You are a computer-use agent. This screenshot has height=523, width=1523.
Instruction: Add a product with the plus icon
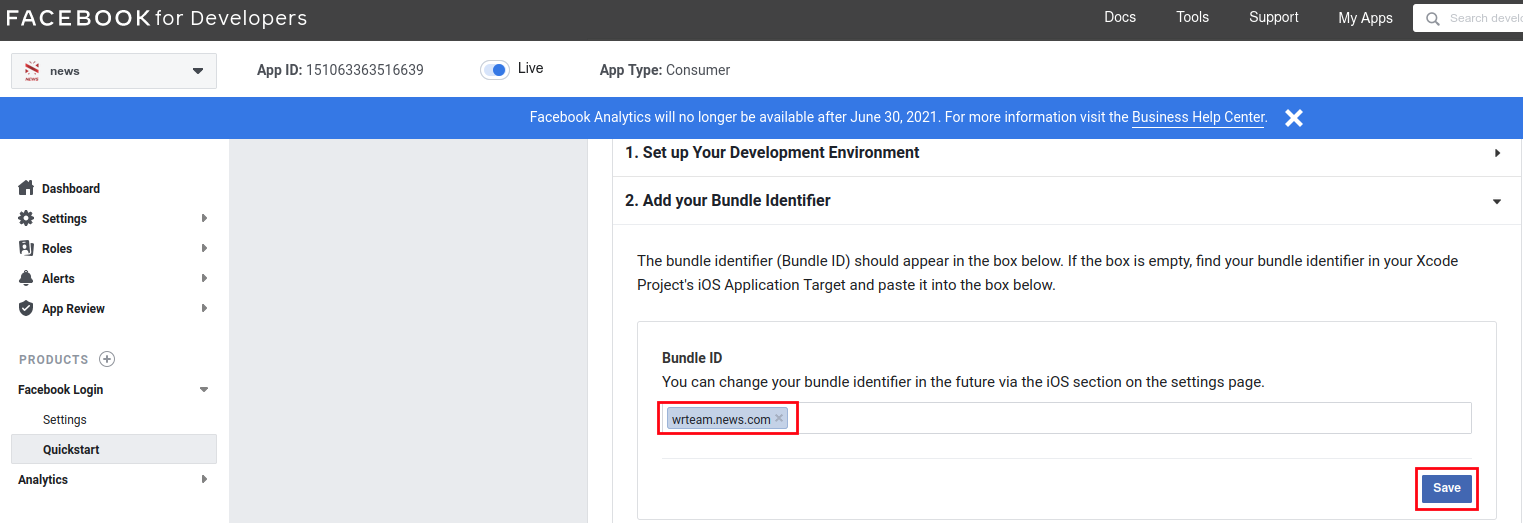click(x=107, y=359)
